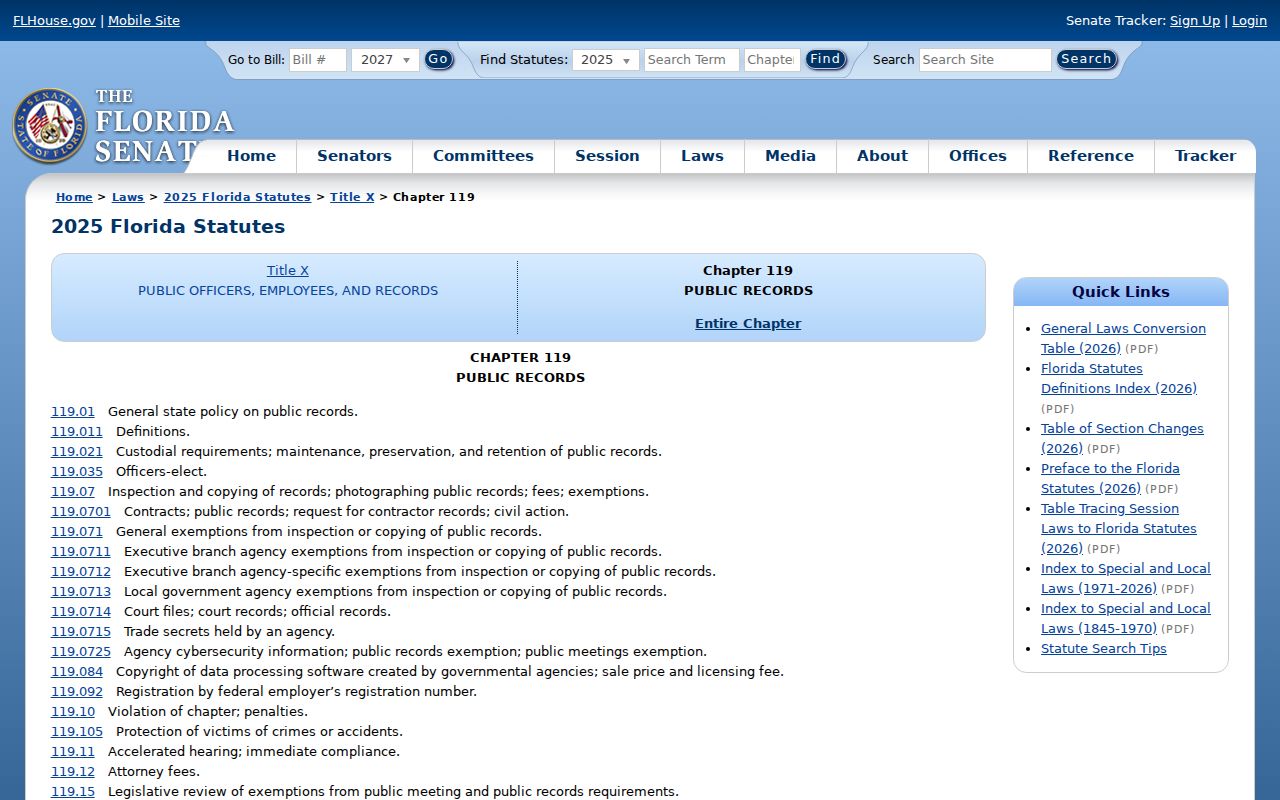Open the statutes year 2025 dropdown

pyautogui.click(x=606, y=60)
